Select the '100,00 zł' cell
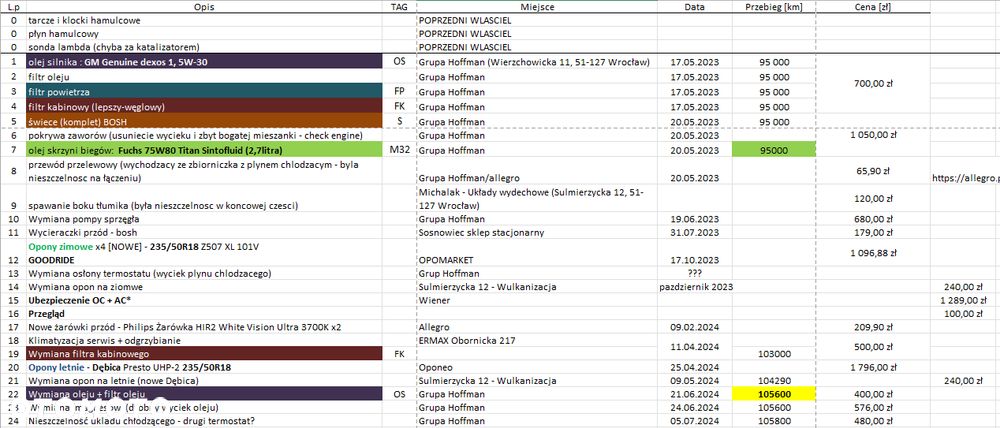The height and width of the screenshot is (428, 1000). coord(966,314)
